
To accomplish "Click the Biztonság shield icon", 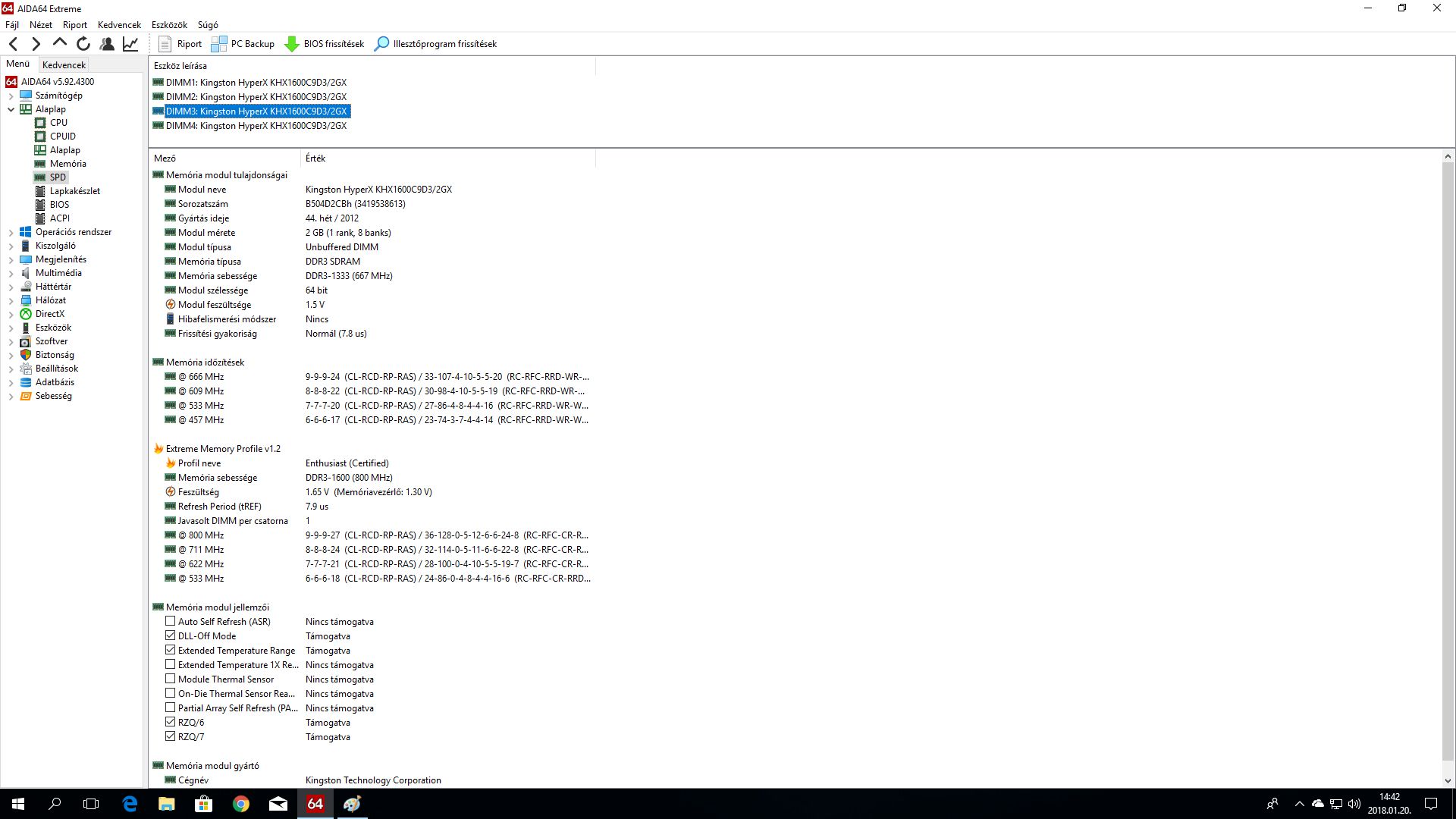I will (26, 355).
